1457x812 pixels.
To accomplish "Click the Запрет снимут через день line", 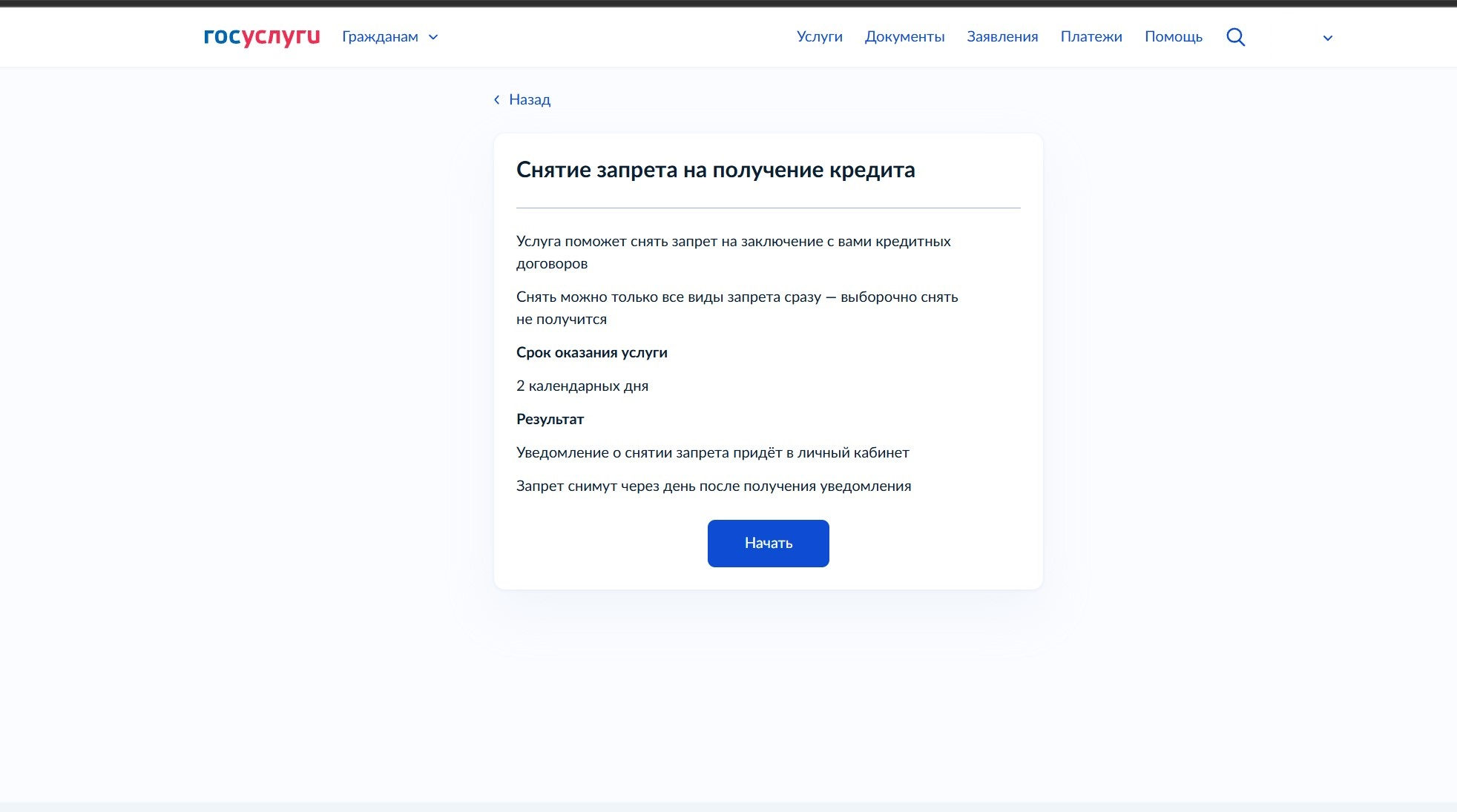I will [x=713, y=486].
